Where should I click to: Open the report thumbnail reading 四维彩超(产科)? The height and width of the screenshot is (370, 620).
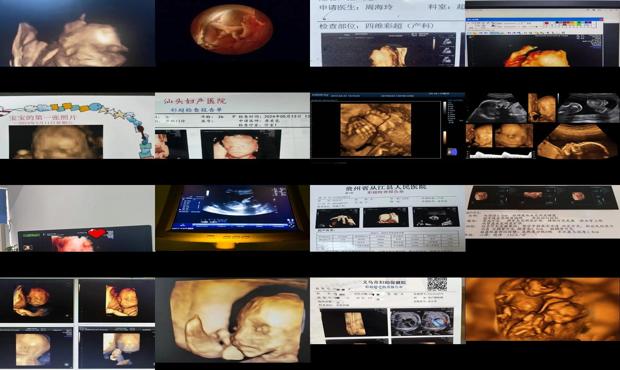click(x=388, y=33)
